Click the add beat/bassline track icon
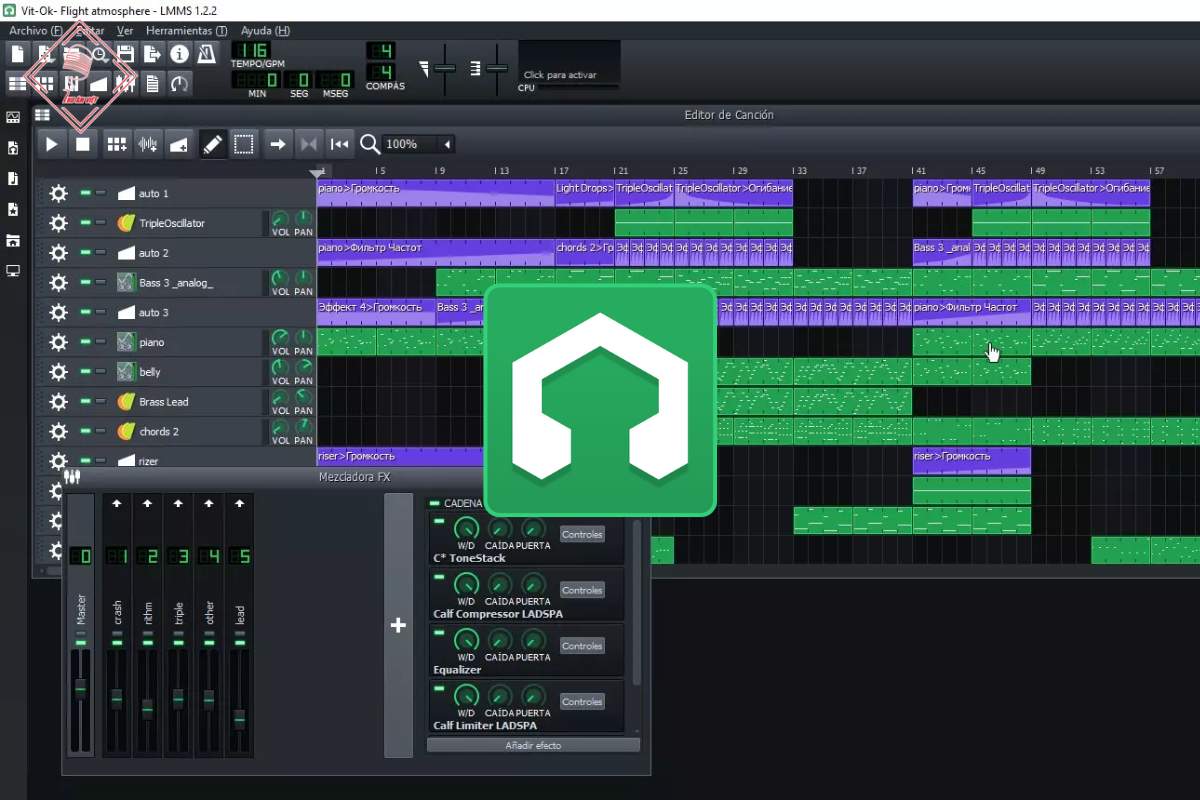1200x800 pixels. (117, 144)
